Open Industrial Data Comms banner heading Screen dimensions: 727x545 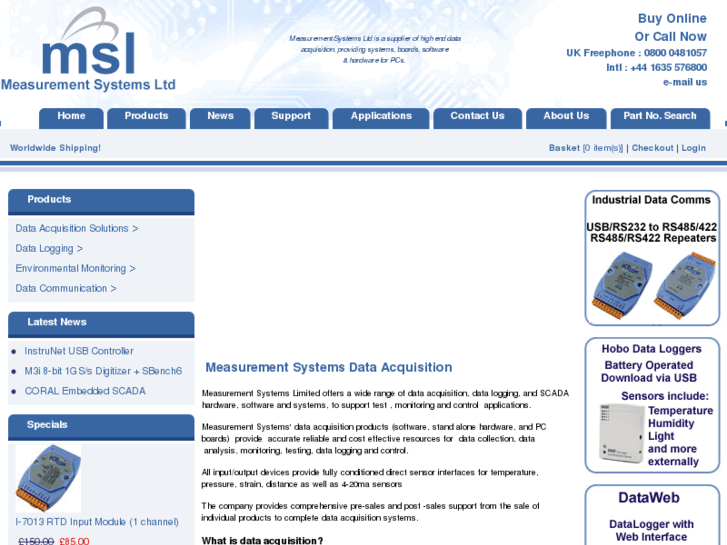click(651, 200)
